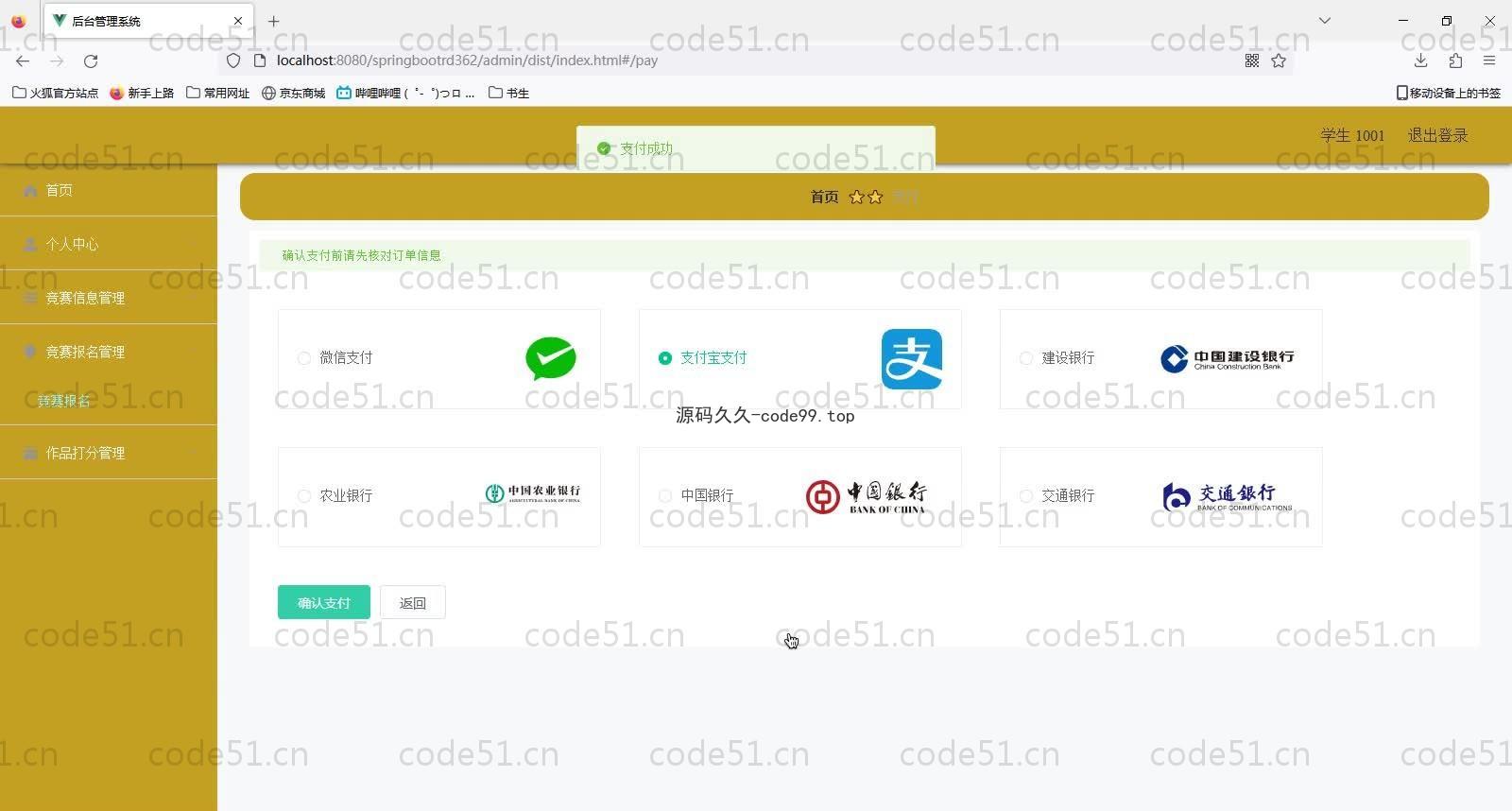The image size is (1512, 811).
Task: Expand 作品打分管理 sidebar menu
Action: point(109,453)
